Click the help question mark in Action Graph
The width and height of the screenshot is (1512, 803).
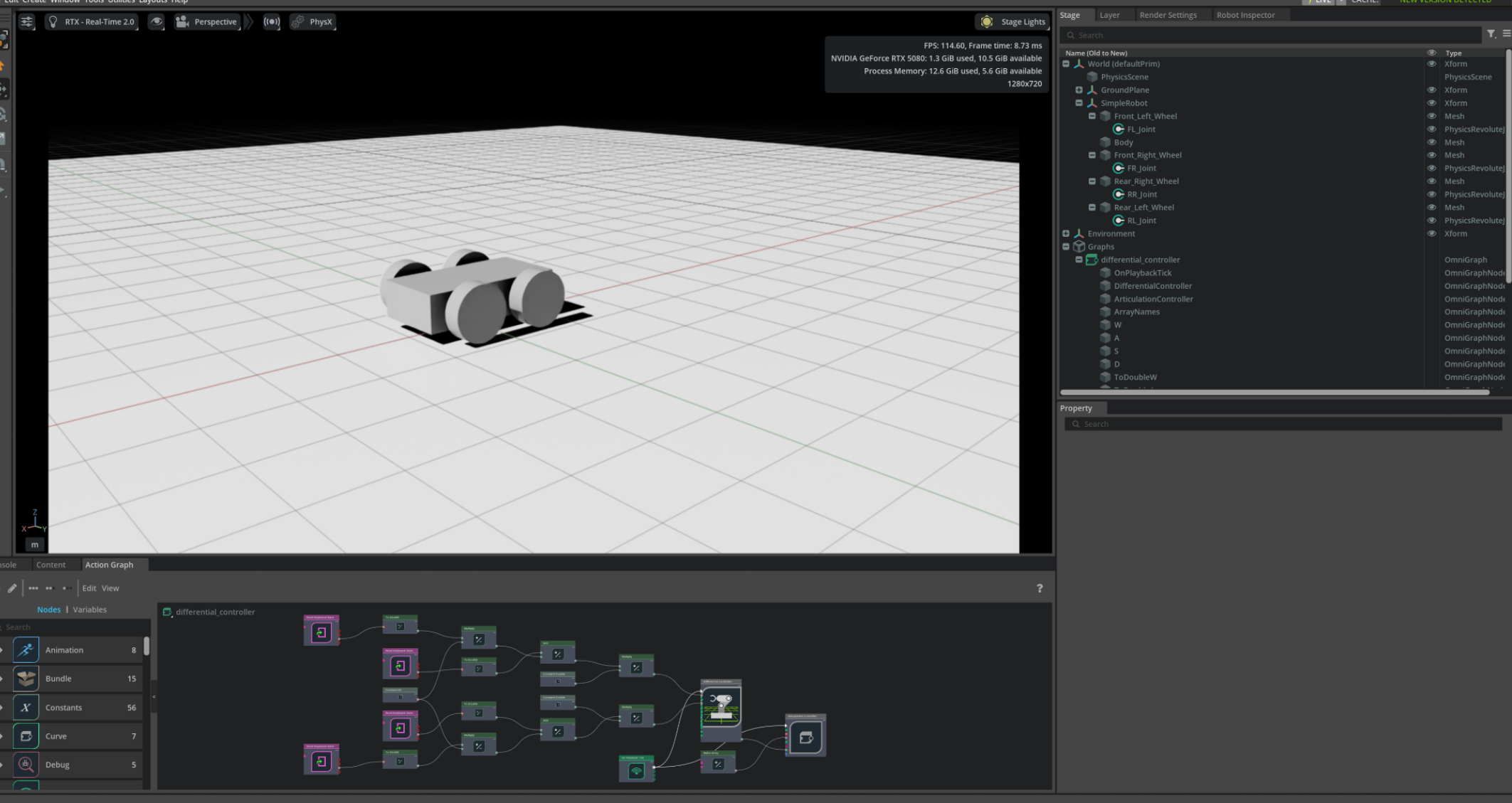[x=1040, y=588]
